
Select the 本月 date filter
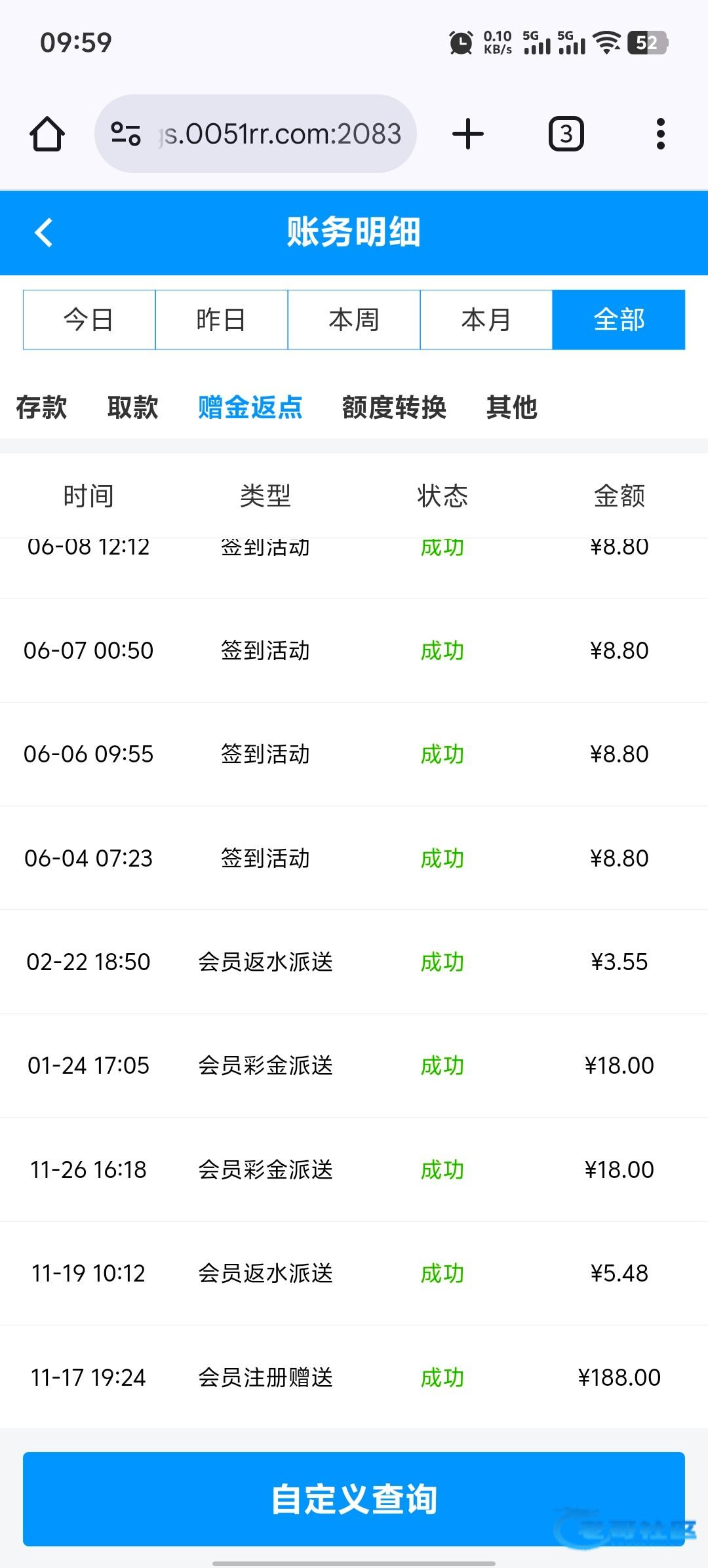point(486,320)
